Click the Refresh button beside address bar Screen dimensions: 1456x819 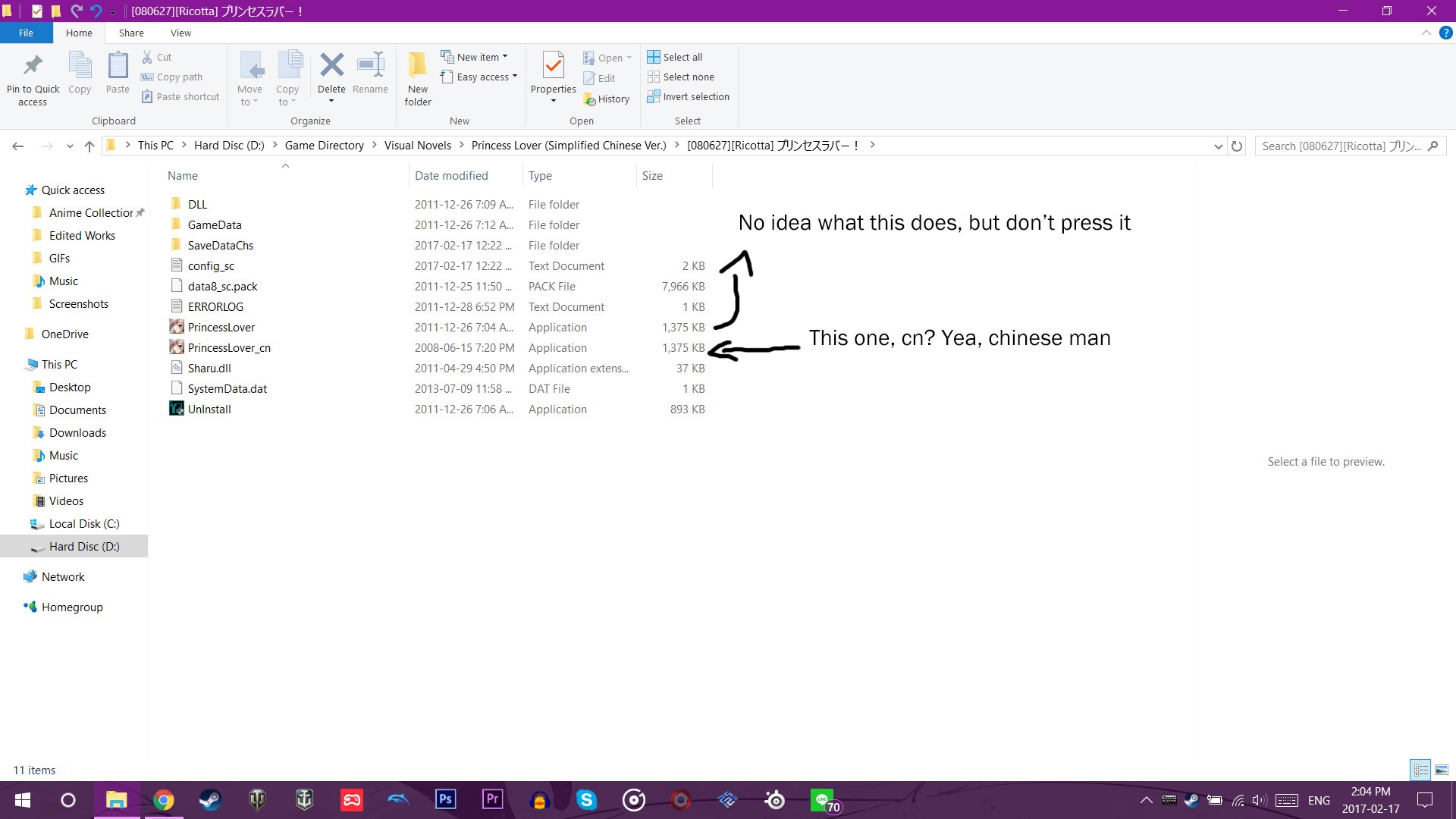(x=1237, y=146)
